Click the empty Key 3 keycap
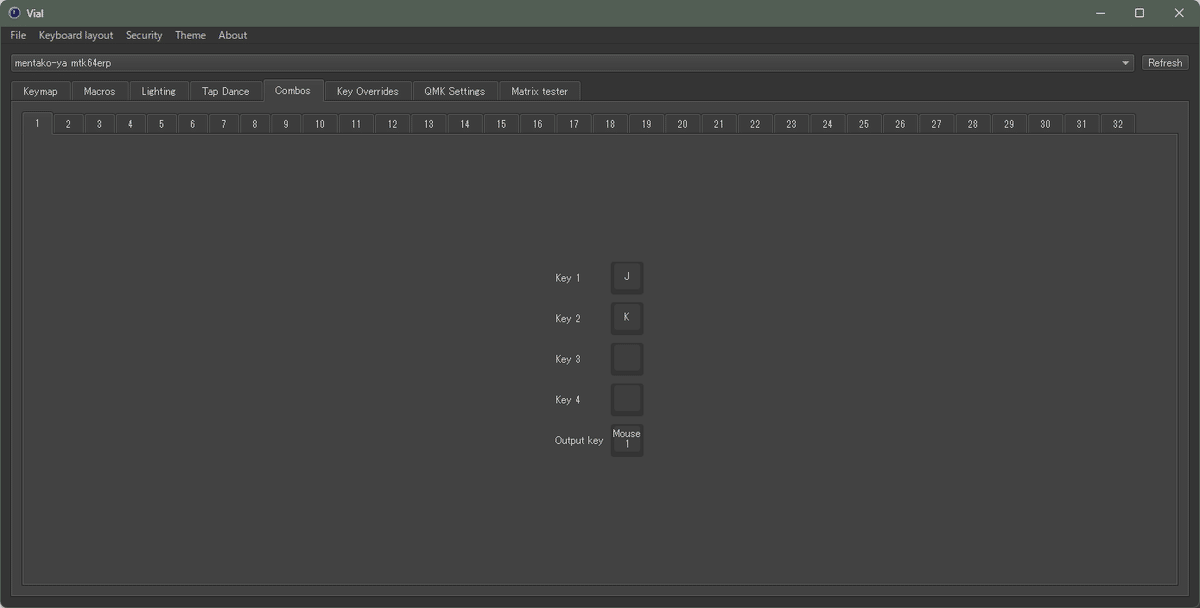1200x608 pixels. 627,359
